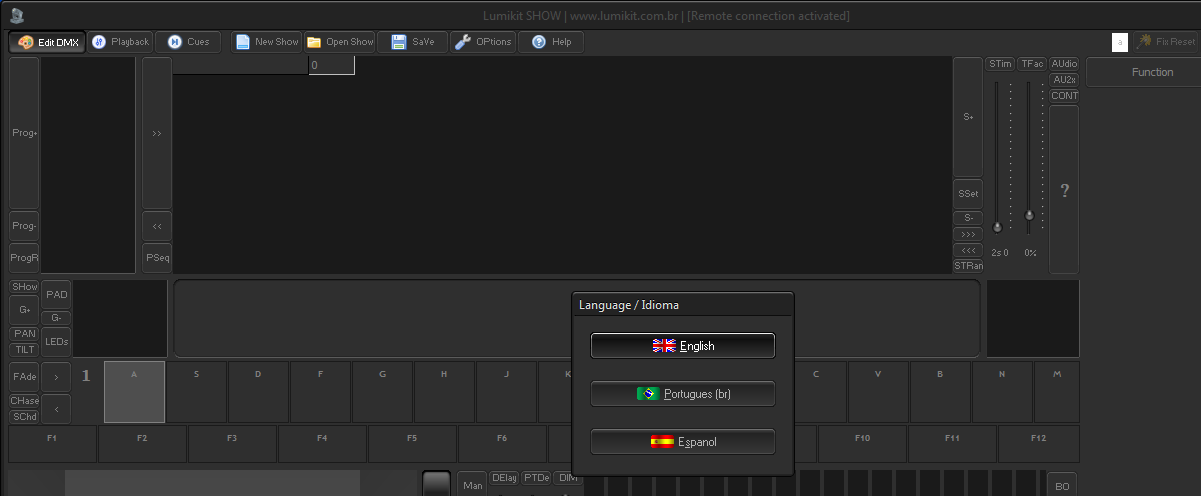Screen dimensions: 1201x496
Task: Select English with the UK flag
Action: (x=682, y=346)
